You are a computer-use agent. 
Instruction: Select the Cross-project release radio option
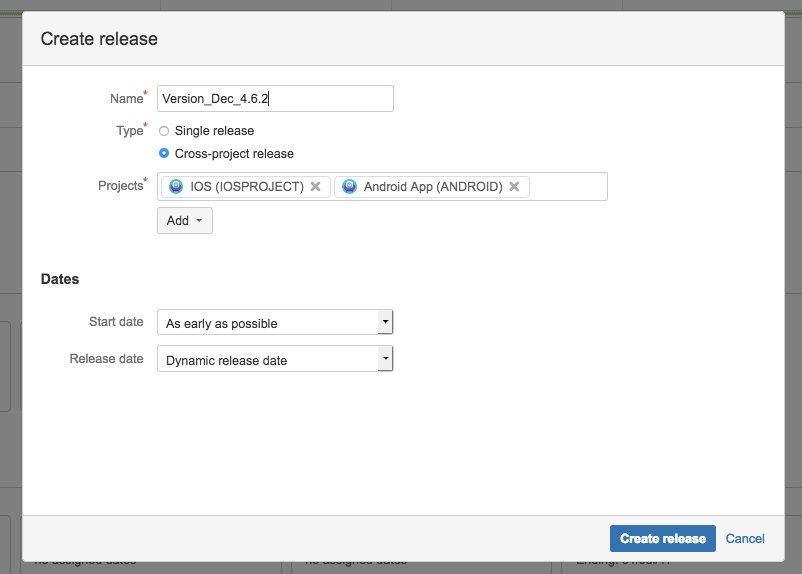coord(164,153)
